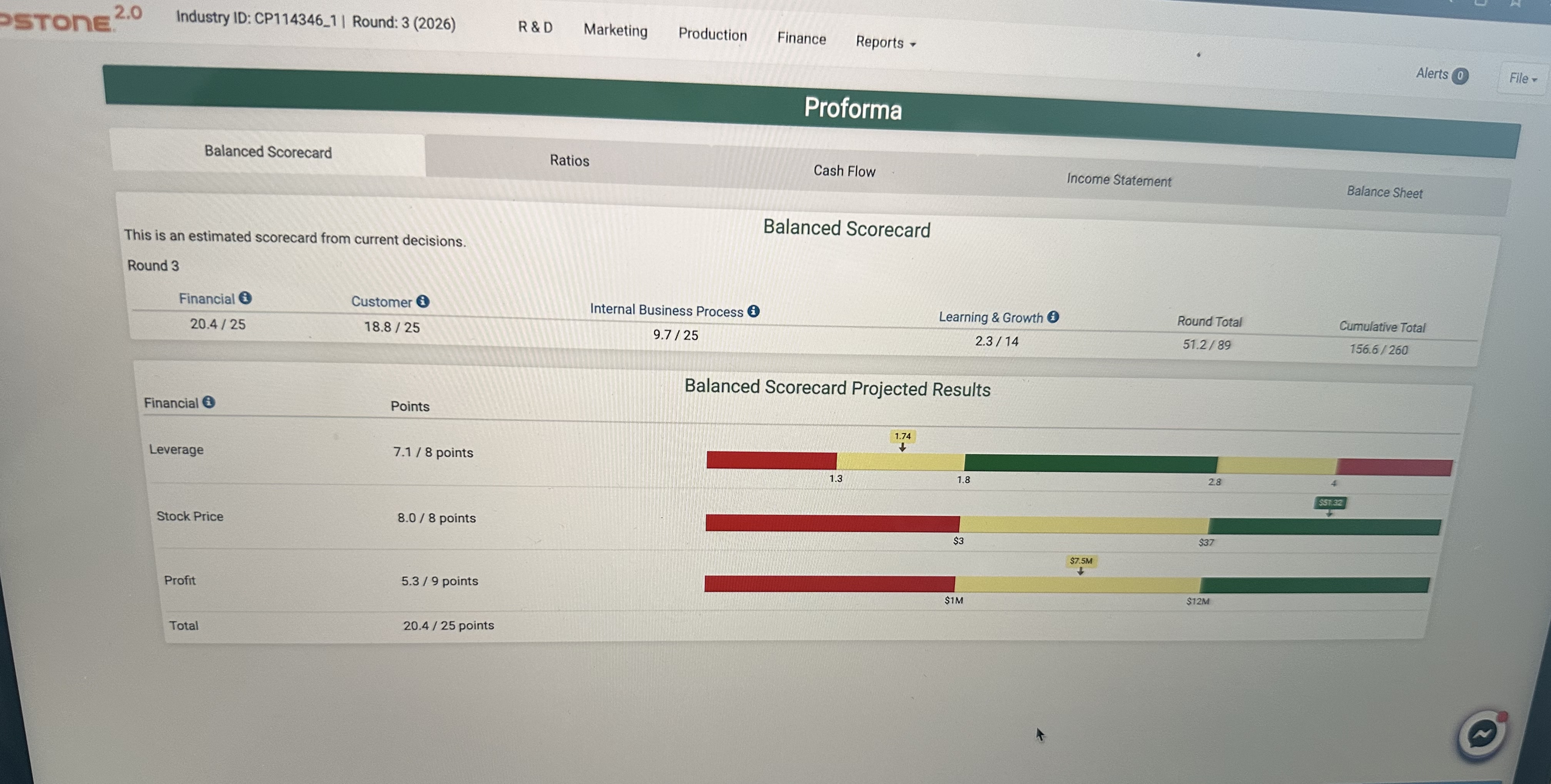This screenshot has width=1551, height=784.
Task: Open the Finance menu item
Action: (801, 38)
